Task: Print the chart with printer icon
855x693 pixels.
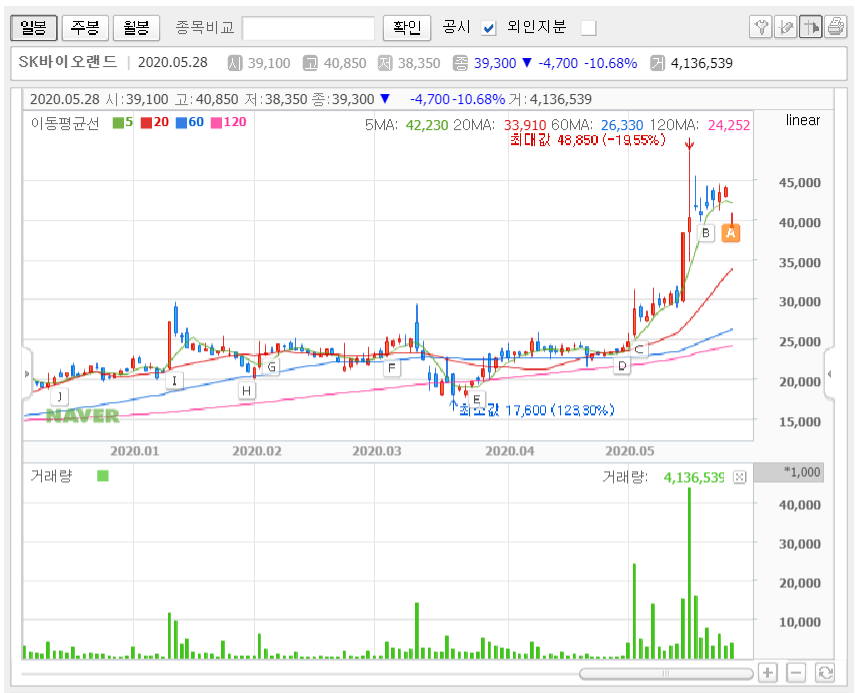Action: coord(835,27)
